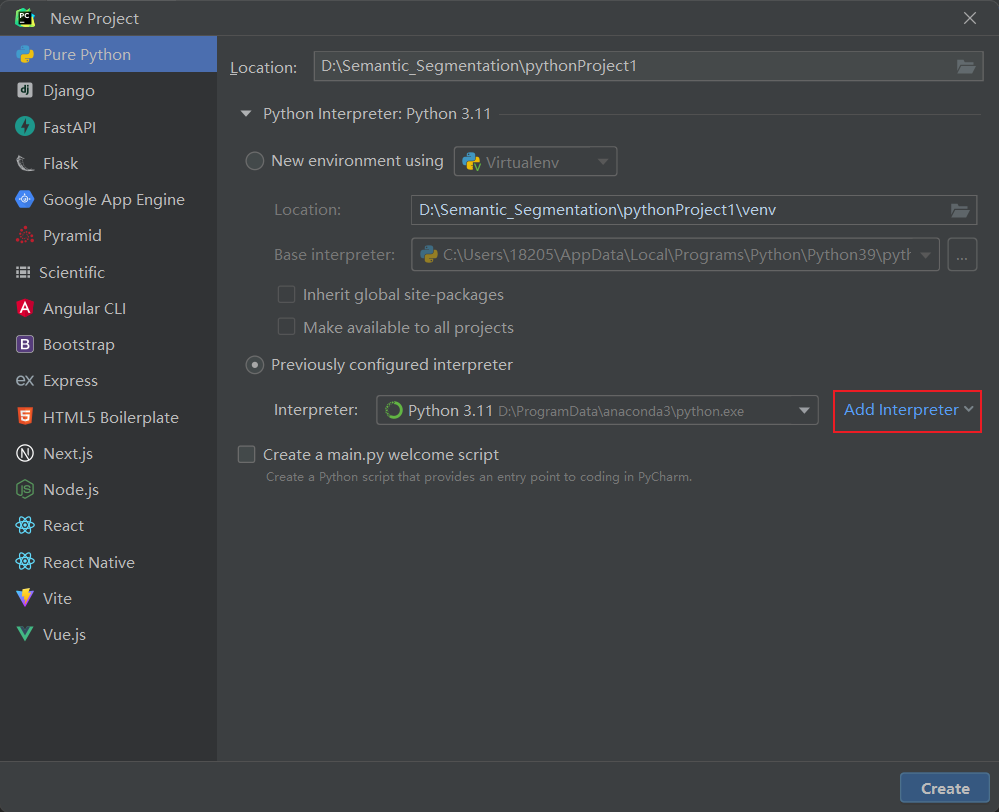The image size is (999, 812).
Task: Click the Next.js N icon
Action: [x=25, y=453]
